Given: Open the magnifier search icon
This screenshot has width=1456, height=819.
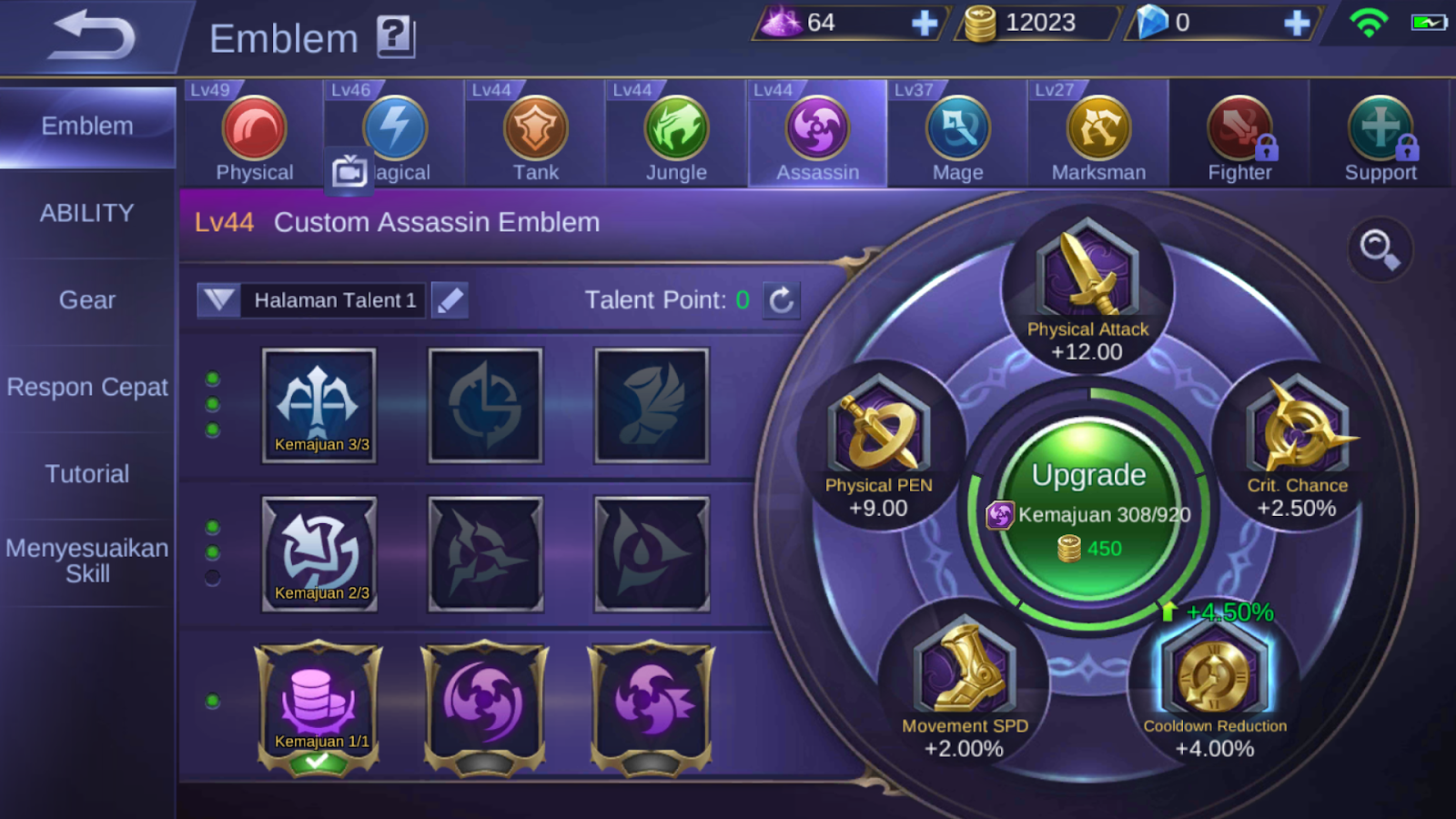Looking at the screenshot, I should point(1380,248).
